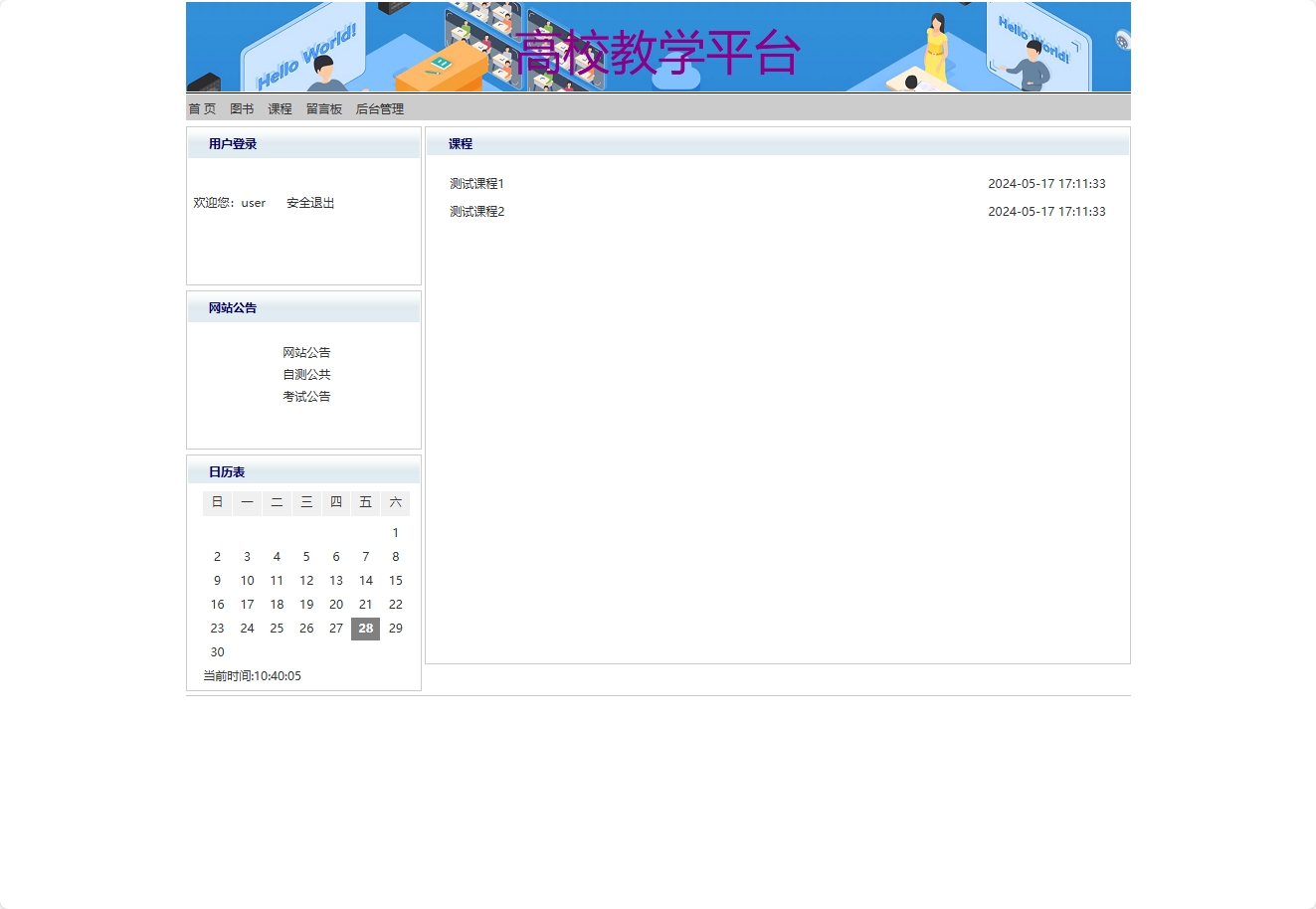This screenshot has height=909, width=1316.
Task: Click the 日 Sunday column header
Action: tap(217, 502)
